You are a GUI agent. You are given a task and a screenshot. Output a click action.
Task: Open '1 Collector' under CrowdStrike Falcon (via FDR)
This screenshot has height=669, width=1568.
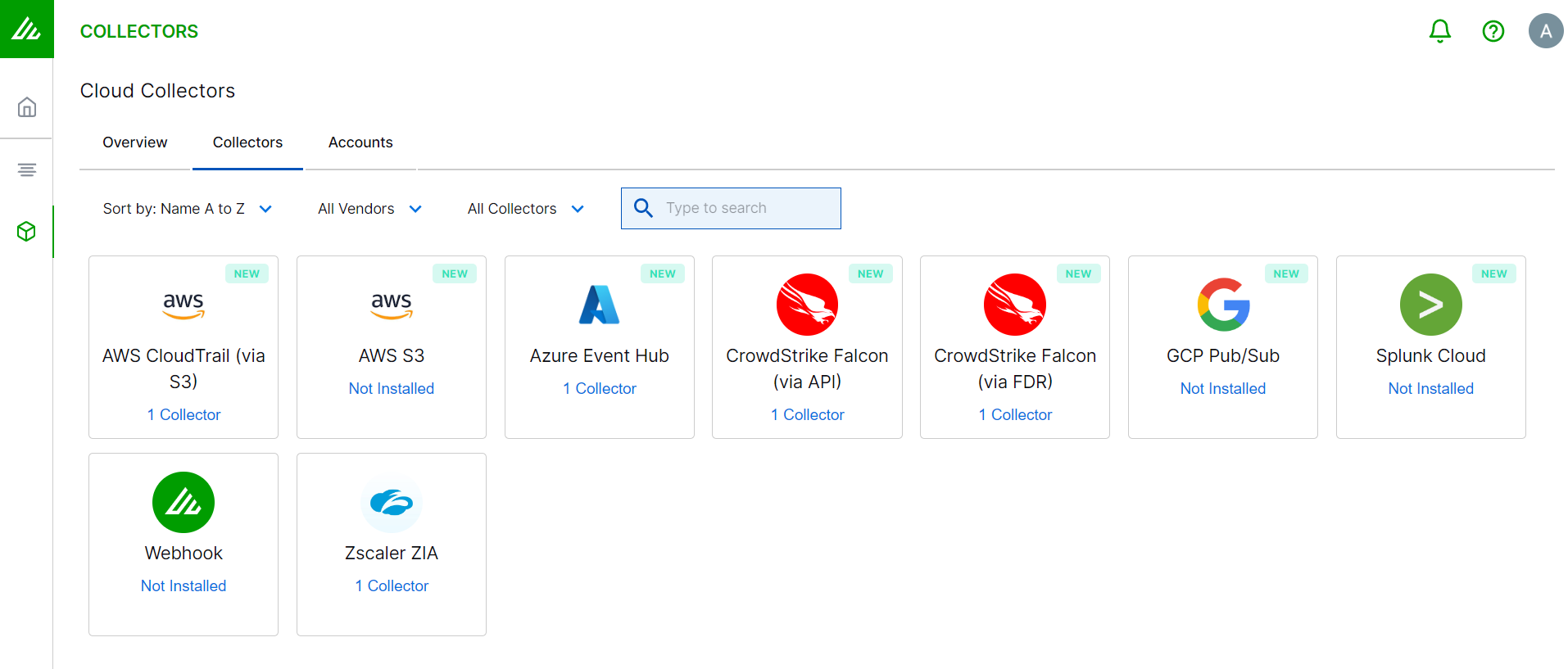(1015, 414)
